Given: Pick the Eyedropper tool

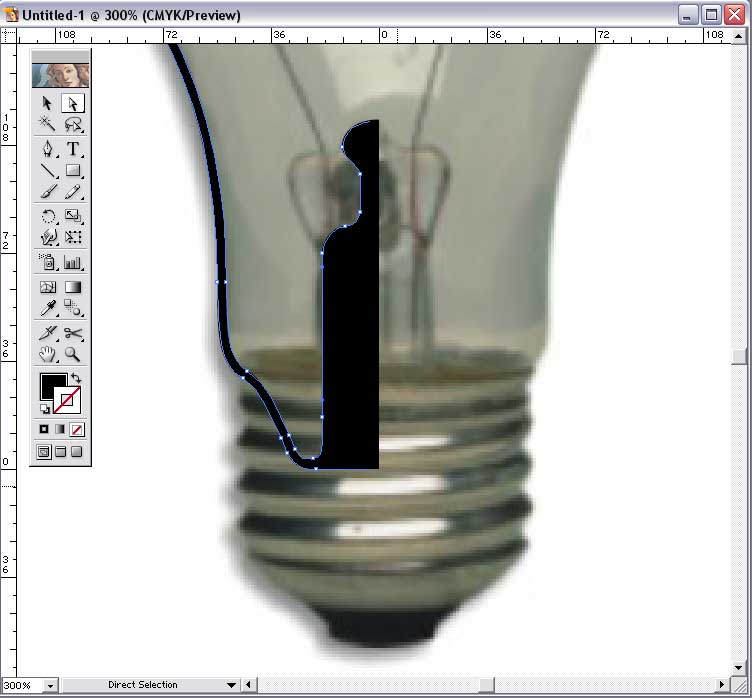Looking at the screenshot, I should [47, 308].
